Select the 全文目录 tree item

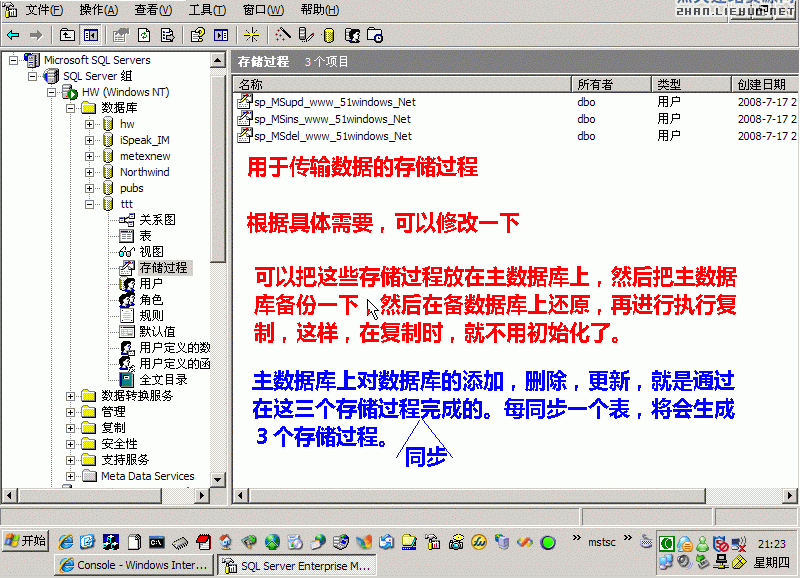click(x=163, y=380)
